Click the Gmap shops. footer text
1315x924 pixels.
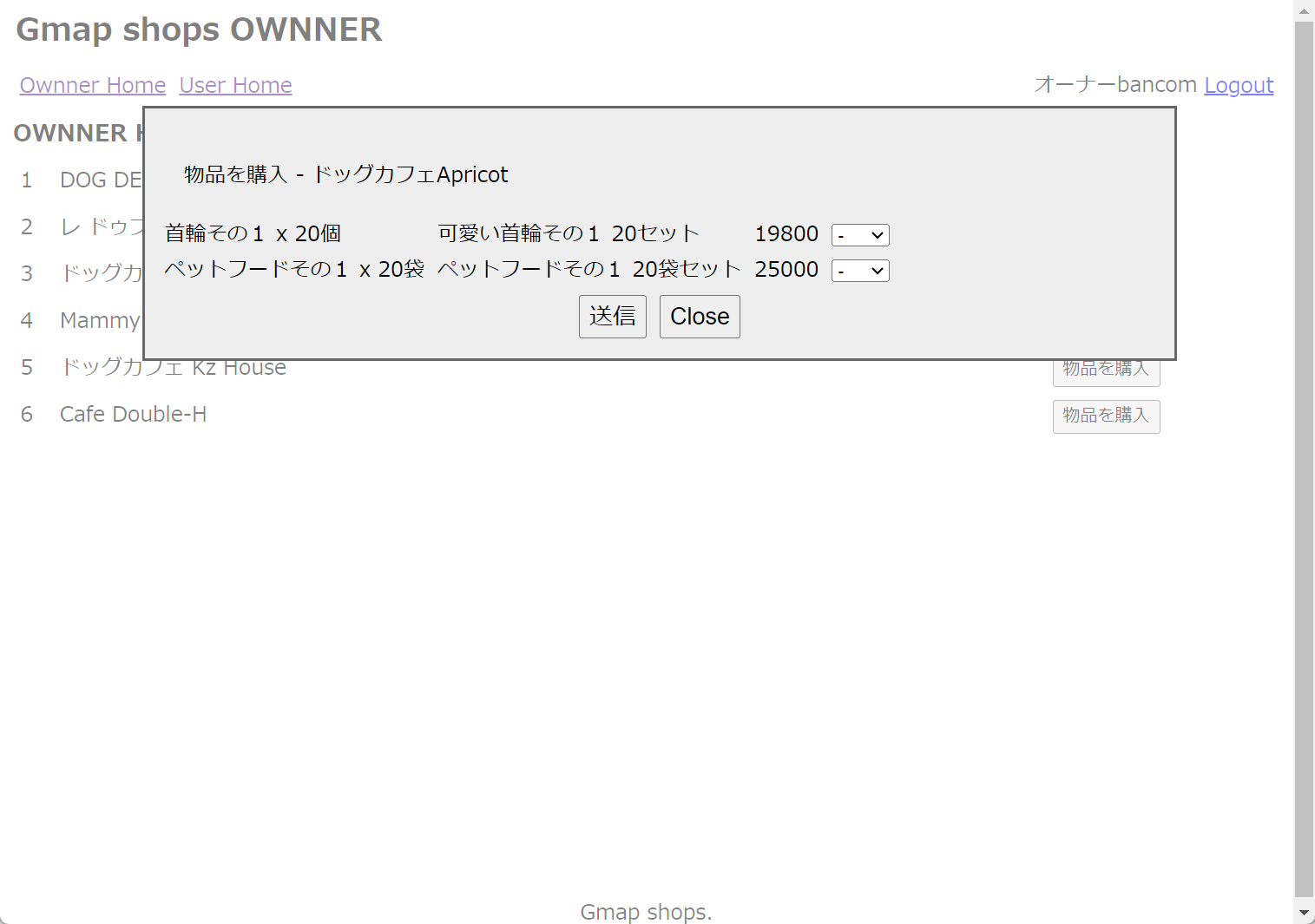pyautogui.click(x=646, y=912)
